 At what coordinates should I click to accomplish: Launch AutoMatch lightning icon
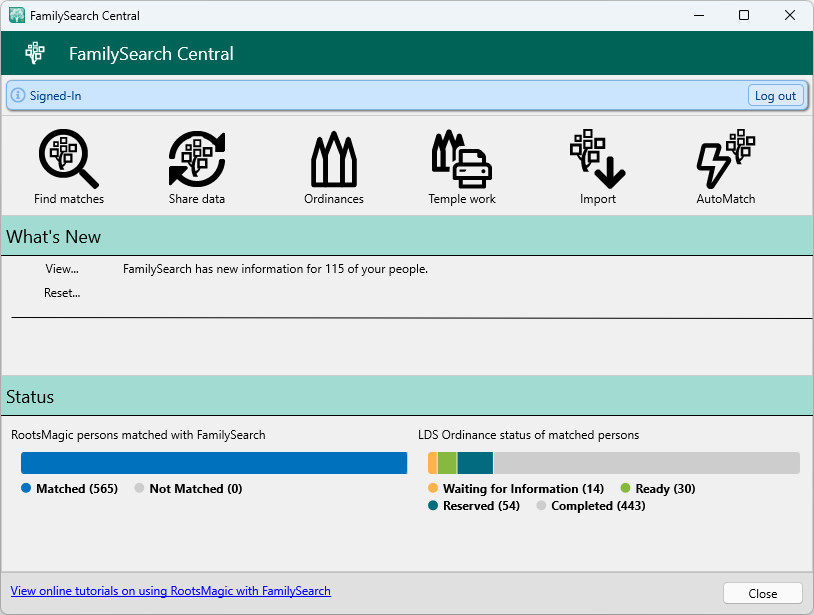pos(725,160)
